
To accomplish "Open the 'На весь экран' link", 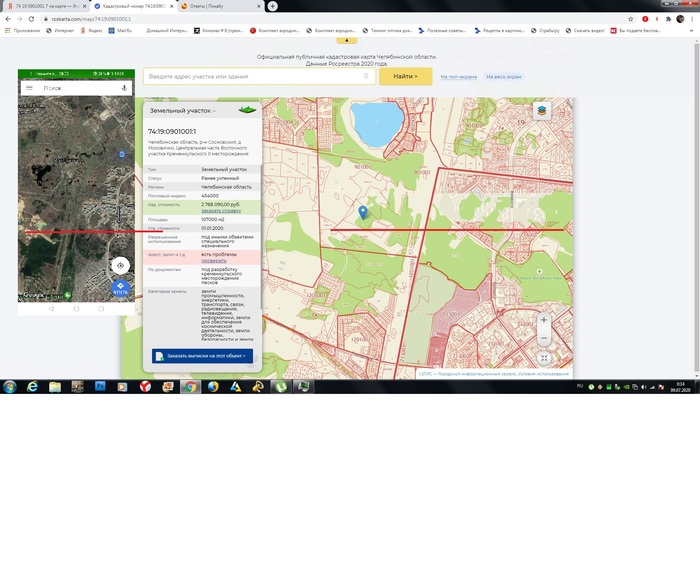I will click(503, 76).
